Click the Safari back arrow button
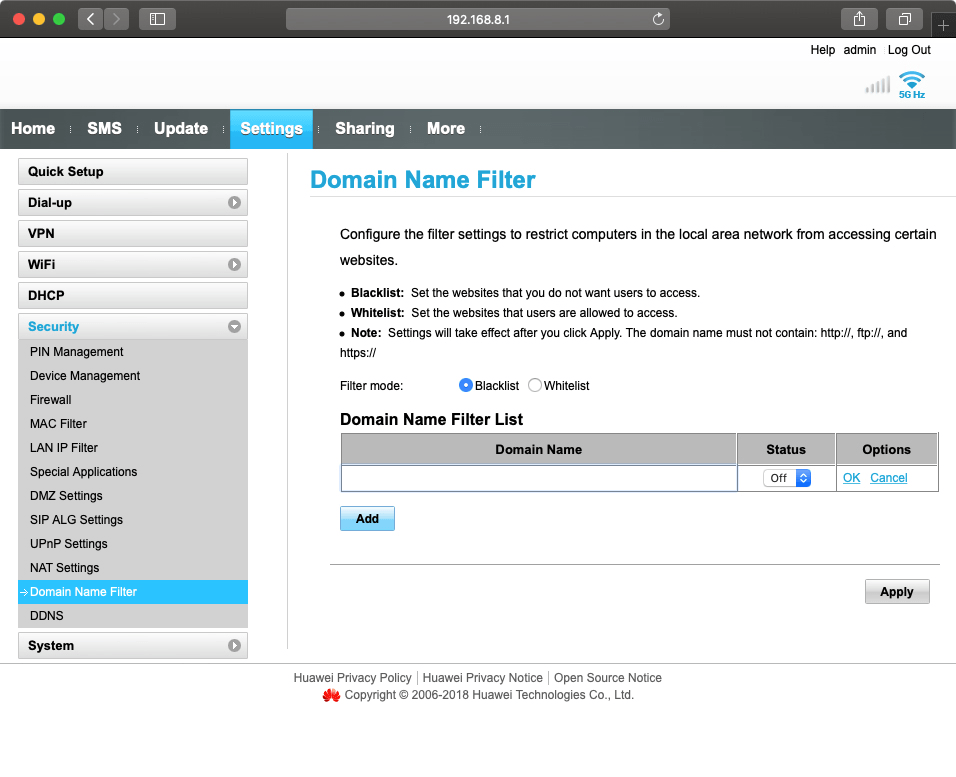Viewport: 956px width, 777px height. click(x=91, y=19)
